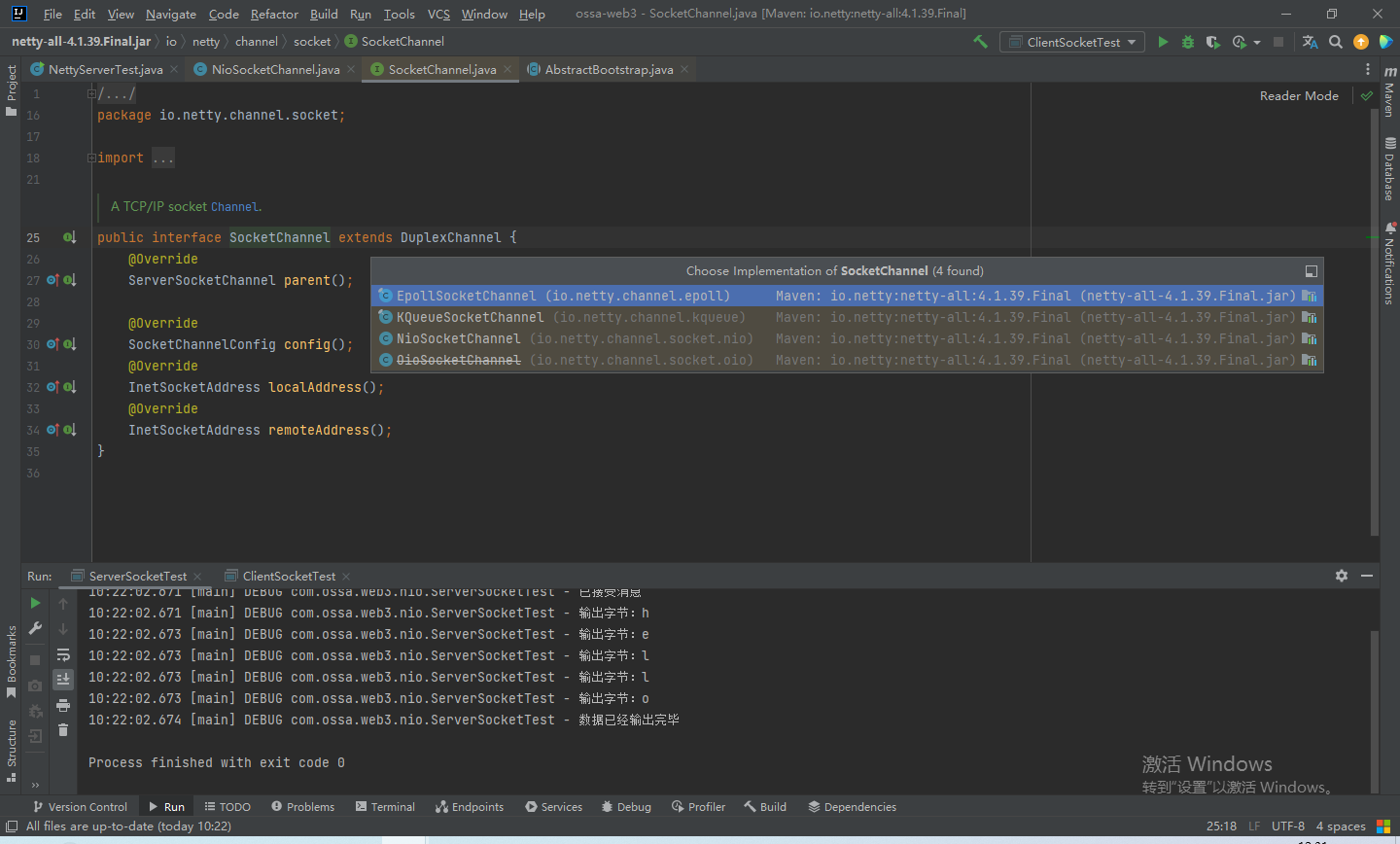This screenshot has height=844, width=1400.
Task: Open the Dependencies tool window
Action: point(852,807)
